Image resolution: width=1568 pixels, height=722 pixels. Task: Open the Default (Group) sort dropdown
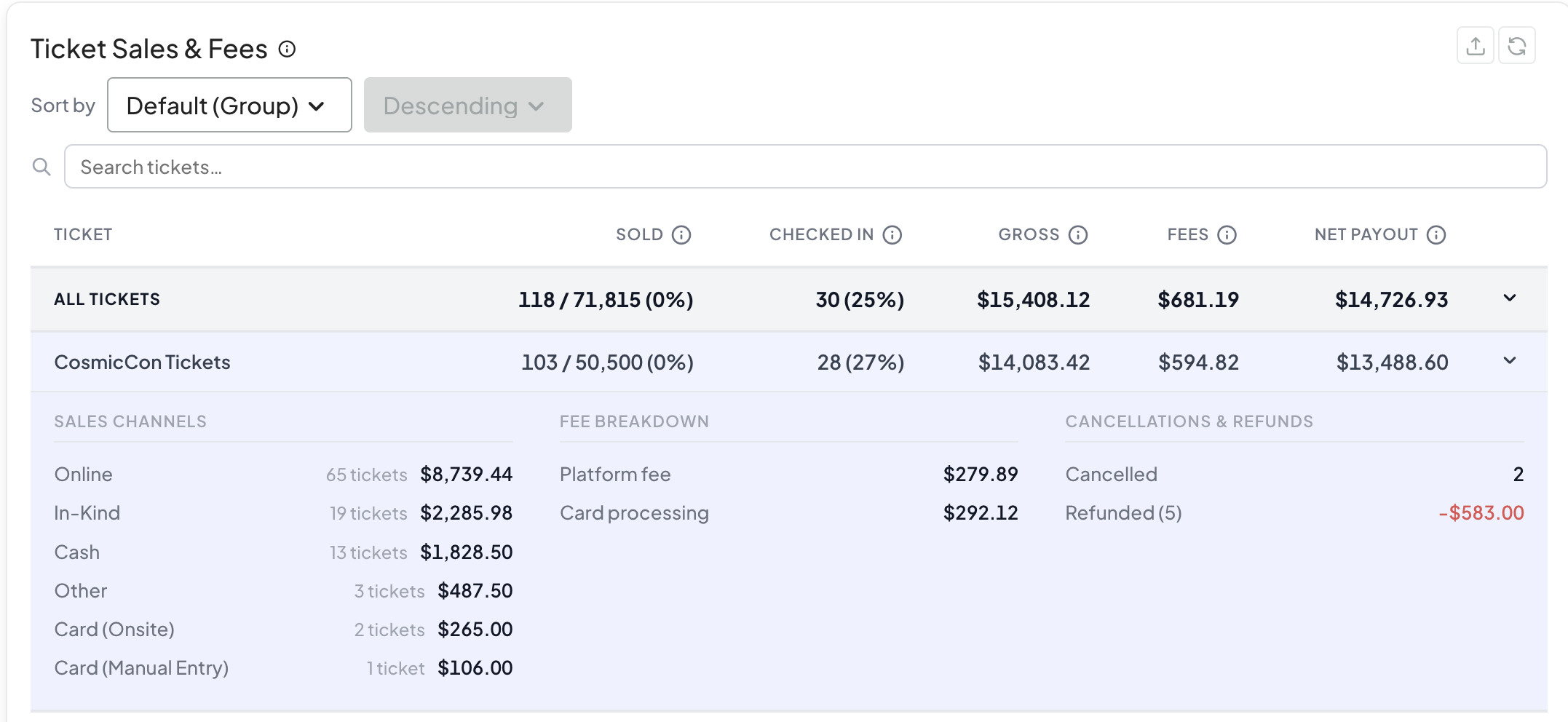[x=229, y=106]
